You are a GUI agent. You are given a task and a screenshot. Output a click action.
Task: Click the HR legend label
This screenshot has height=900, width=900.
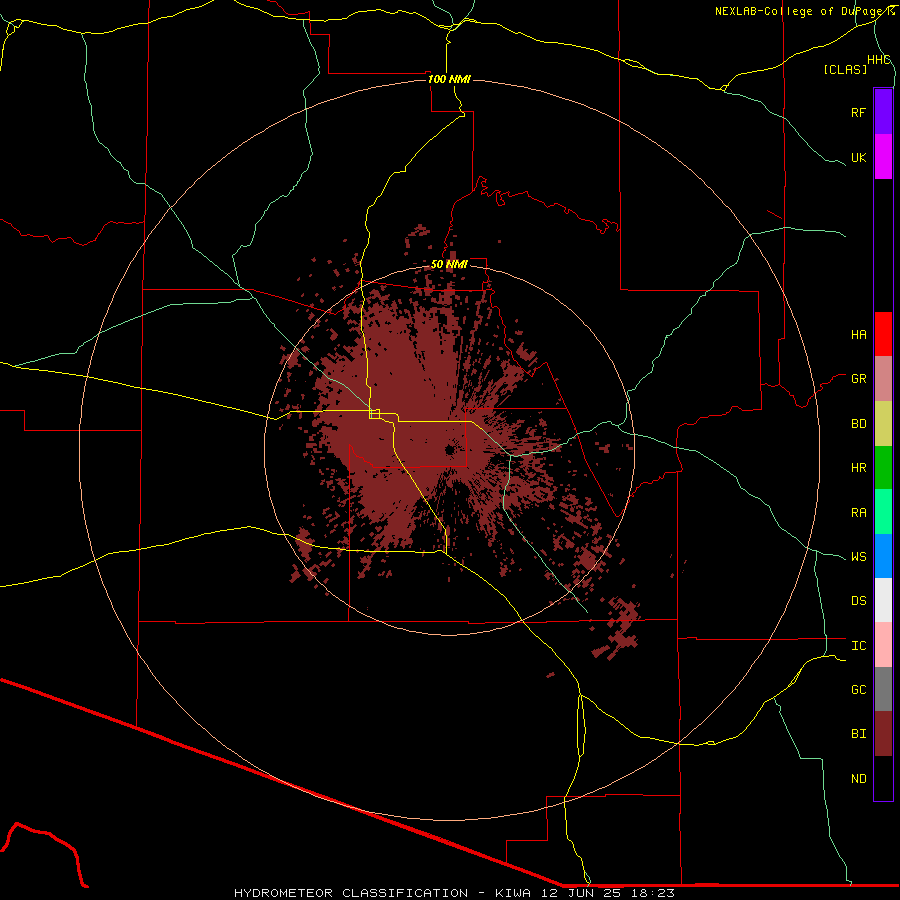[858, 468]
